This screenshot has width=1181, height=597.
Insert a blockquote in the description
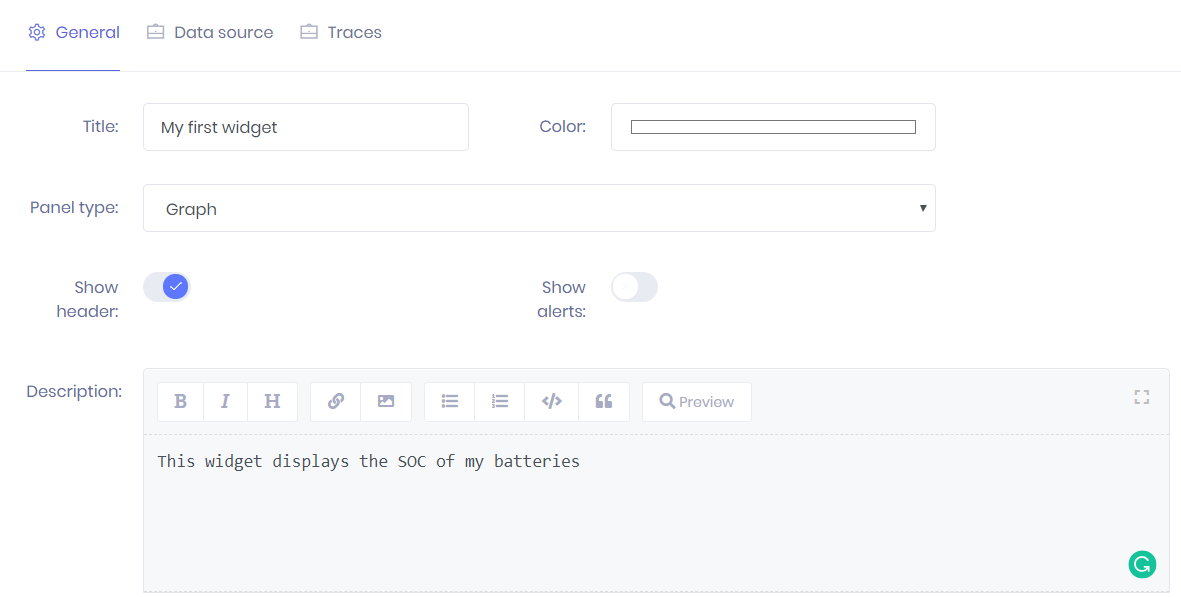604,401
